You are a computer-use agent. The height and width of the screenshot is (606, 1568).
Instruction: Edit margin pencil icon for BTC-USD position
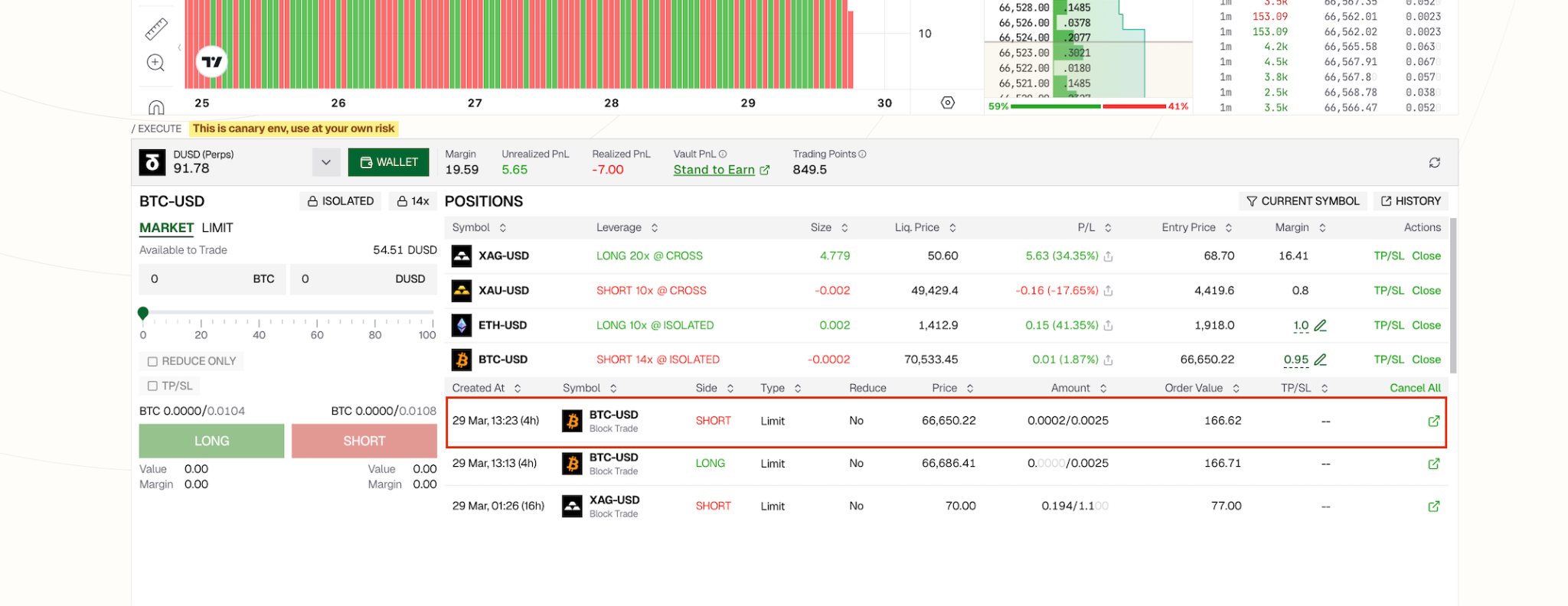click(x=1320, y=360)
